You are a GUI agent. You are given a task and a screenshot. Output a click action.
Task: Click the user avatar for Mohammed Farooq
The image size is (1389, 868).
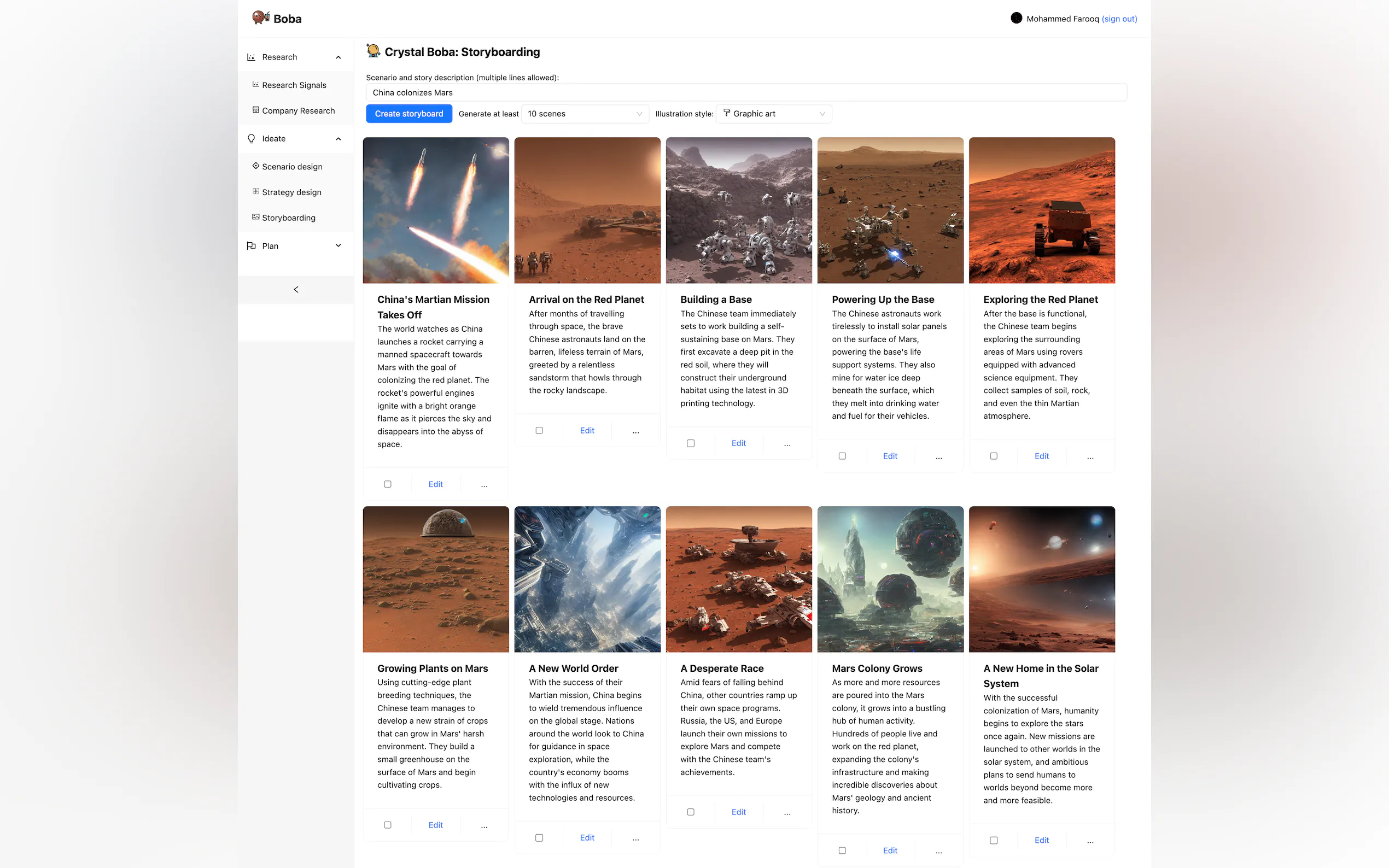point(1016,19)
